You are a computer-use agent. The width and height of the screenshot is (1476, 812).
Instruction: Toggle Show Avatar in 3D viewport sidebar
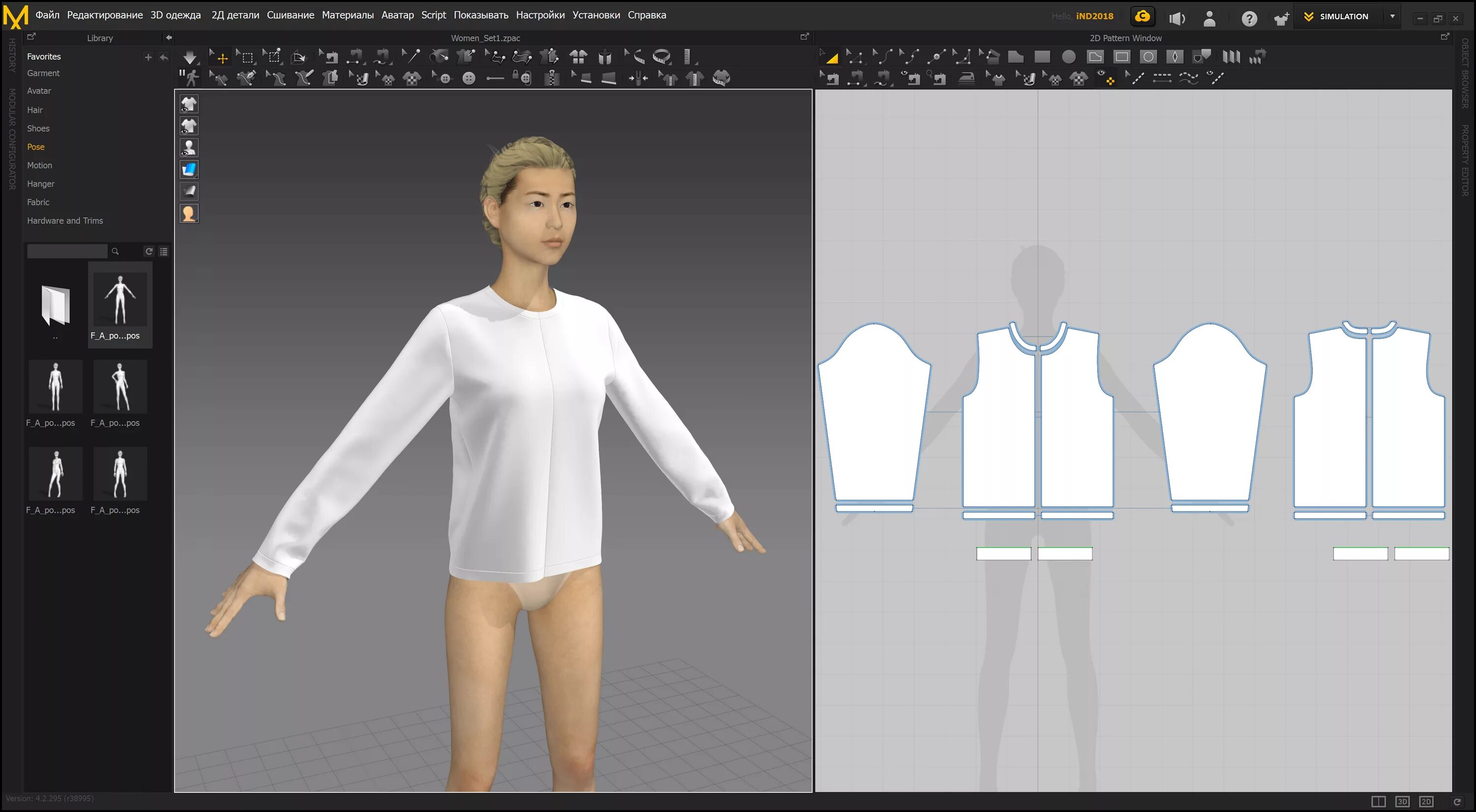[x=189, y=148]
